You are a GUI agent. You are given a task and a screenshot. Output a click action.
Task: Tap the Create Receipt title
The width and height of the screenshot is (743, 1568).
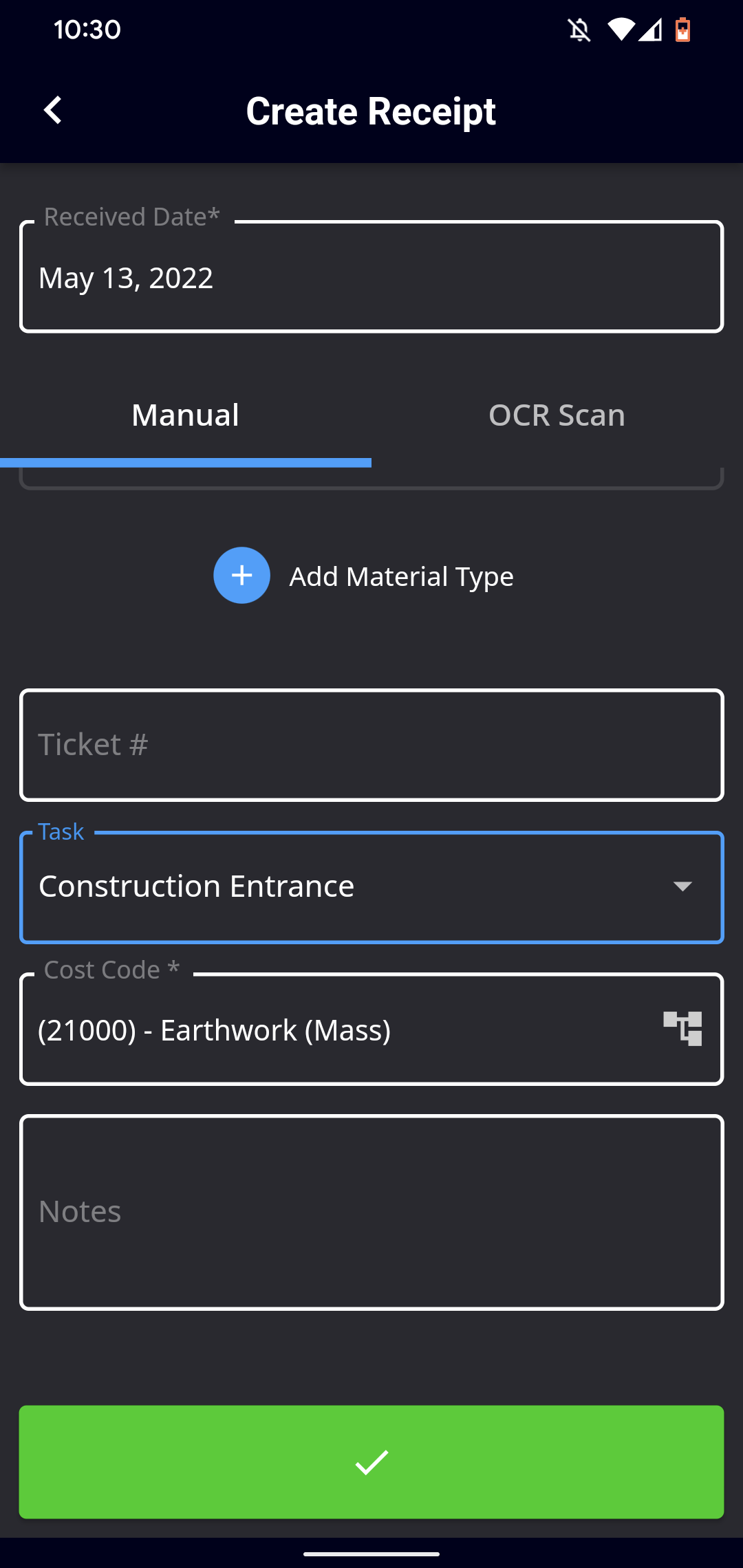[371, 111]
